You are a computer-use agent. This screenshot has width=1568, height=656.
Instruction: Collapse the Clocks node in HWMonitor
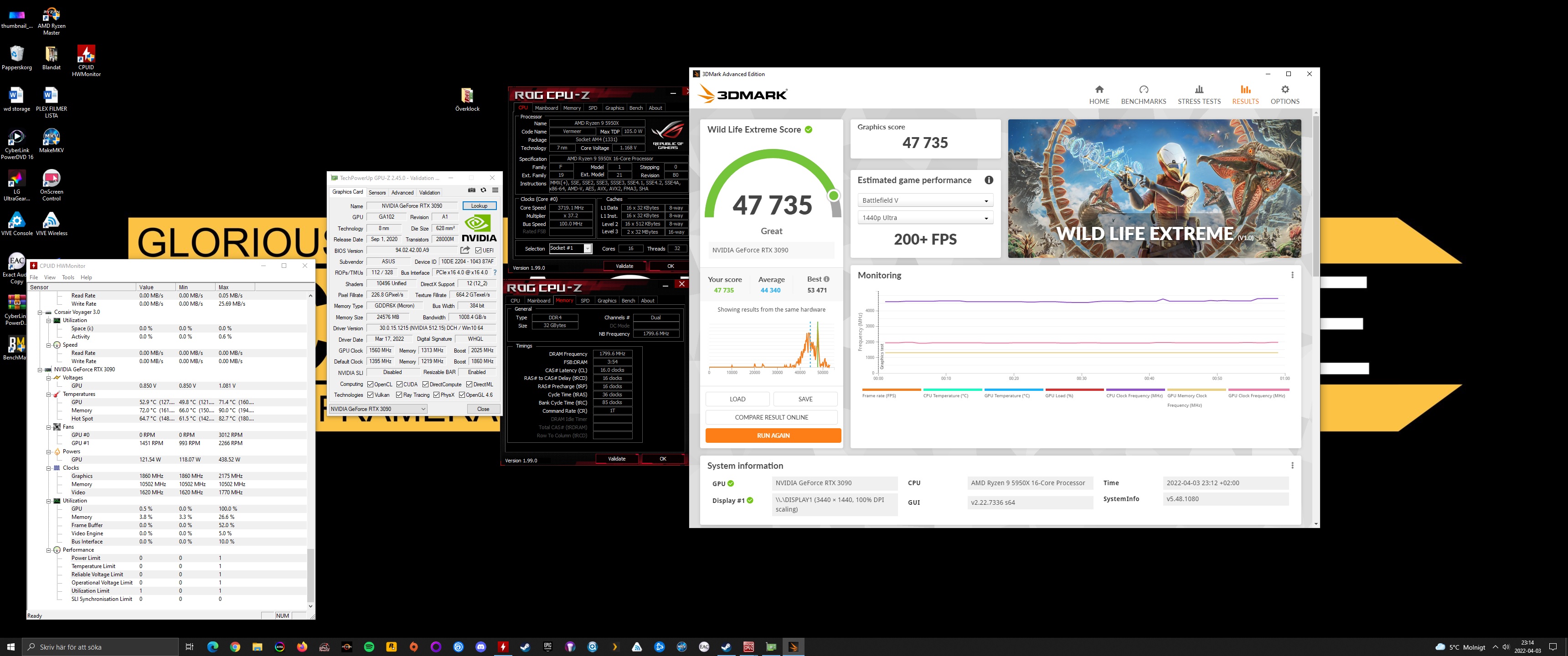click(49, 468)
